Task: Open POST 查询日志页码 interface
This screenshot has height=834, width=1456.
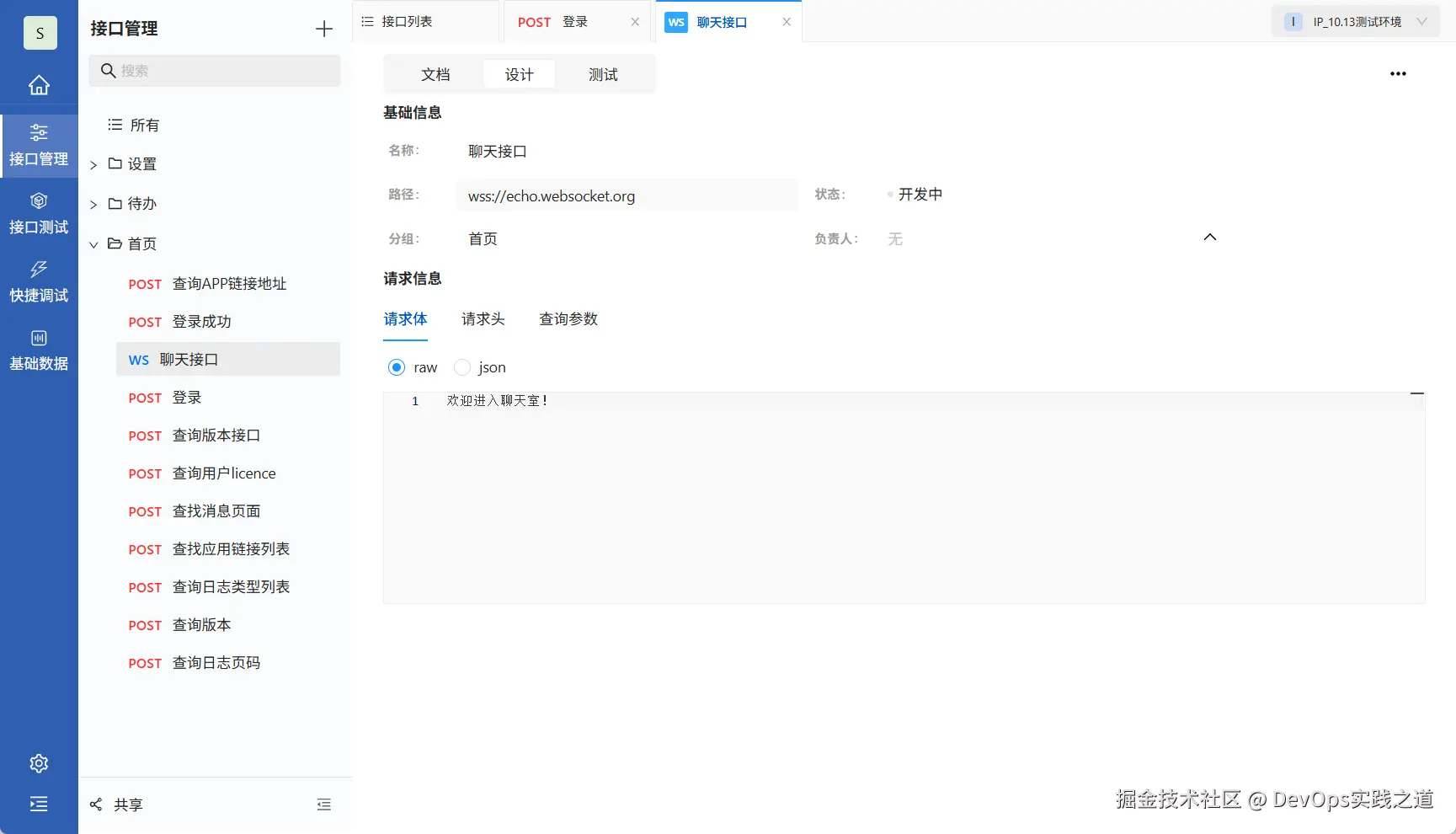Action: [228, 663]
